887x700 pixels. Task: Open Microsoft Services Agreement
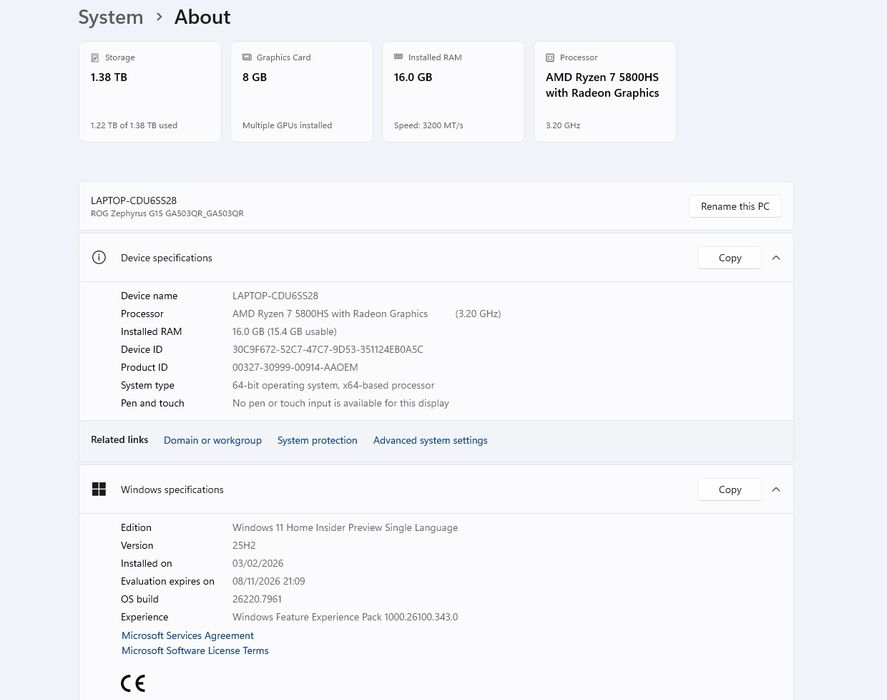pos(187,635)
